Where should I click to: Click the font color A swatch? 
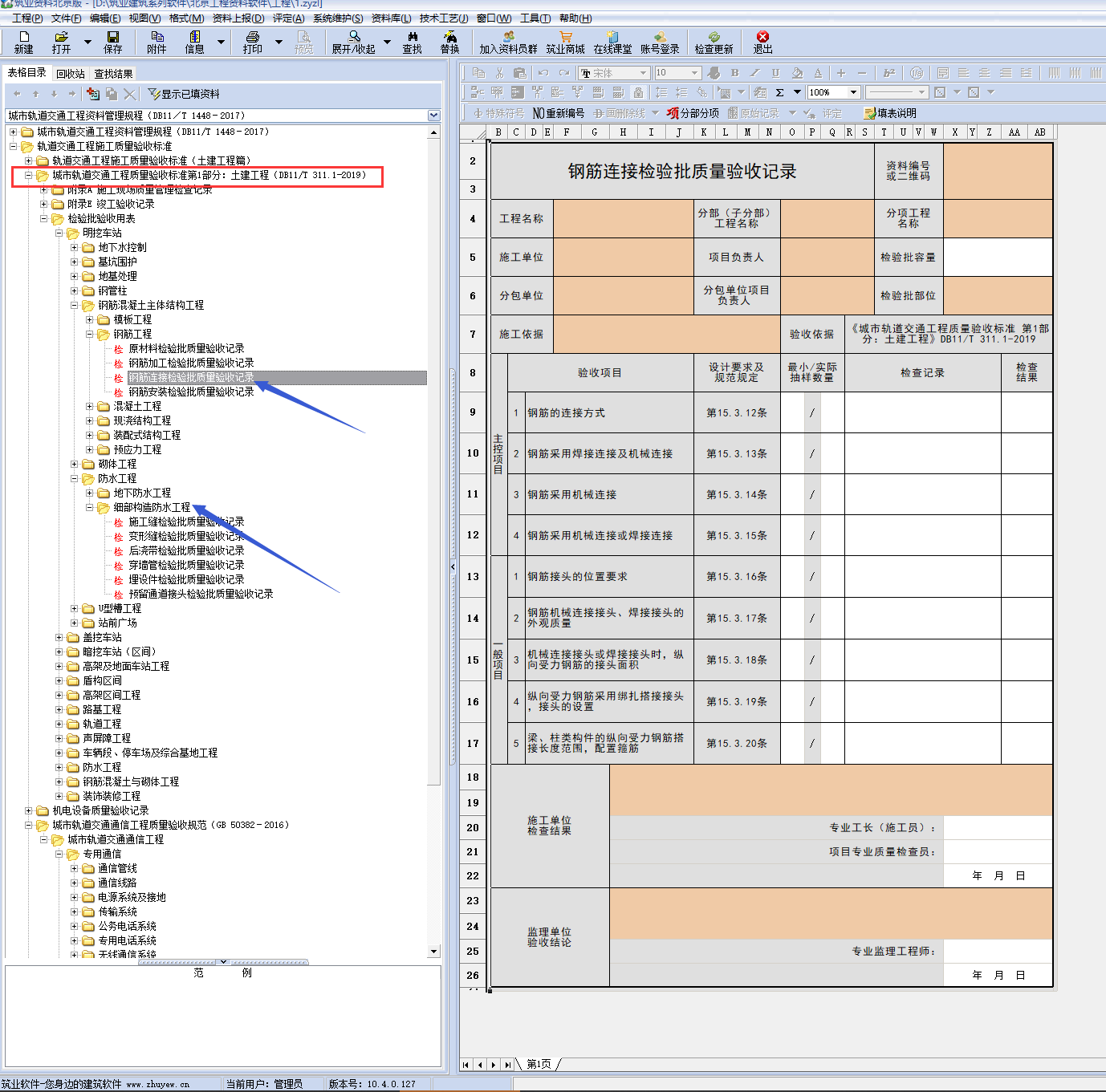818,73
